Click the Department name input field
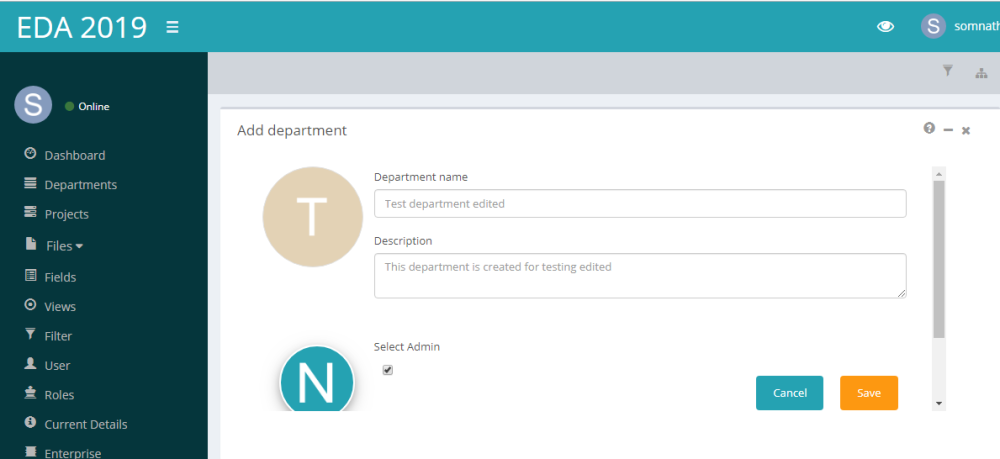1000x459 pixels. pyautogui.click(x=640, y=204)
